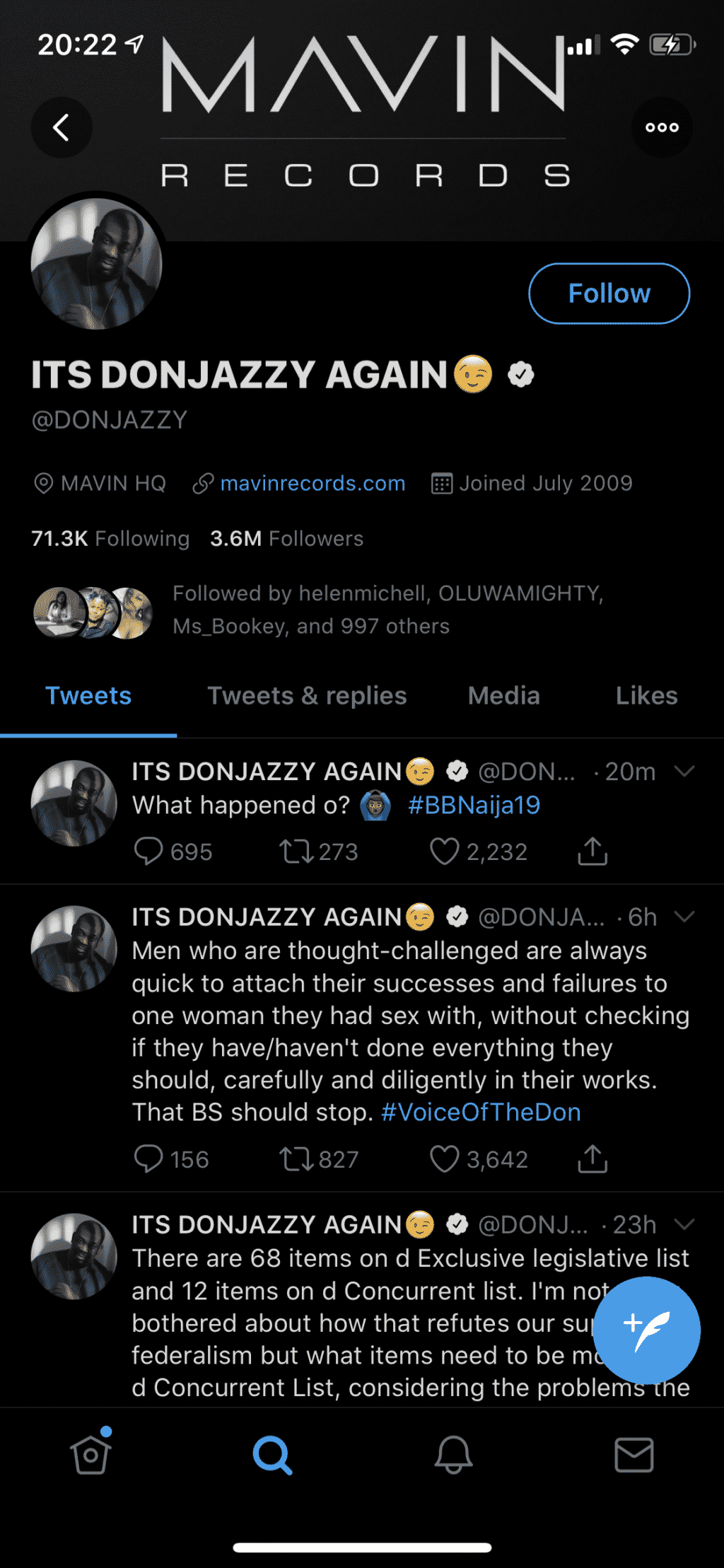Tap the compose new tweet button
This screenshot has height=1568, width=724.
(x=646, y=1330)
